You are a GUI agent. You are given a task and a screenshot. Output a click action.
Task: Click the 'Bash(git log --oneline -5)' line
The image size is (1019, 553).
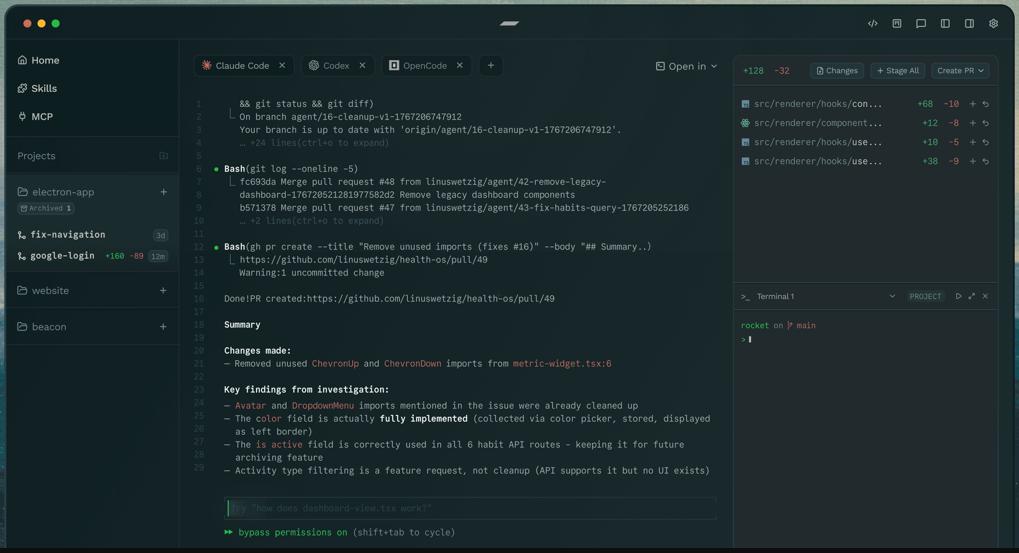(290, 169)
